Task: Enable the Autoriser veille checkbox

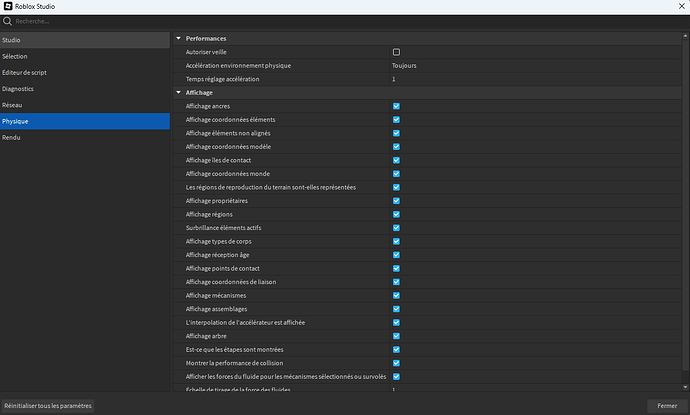Action: (x=396, y=52)
